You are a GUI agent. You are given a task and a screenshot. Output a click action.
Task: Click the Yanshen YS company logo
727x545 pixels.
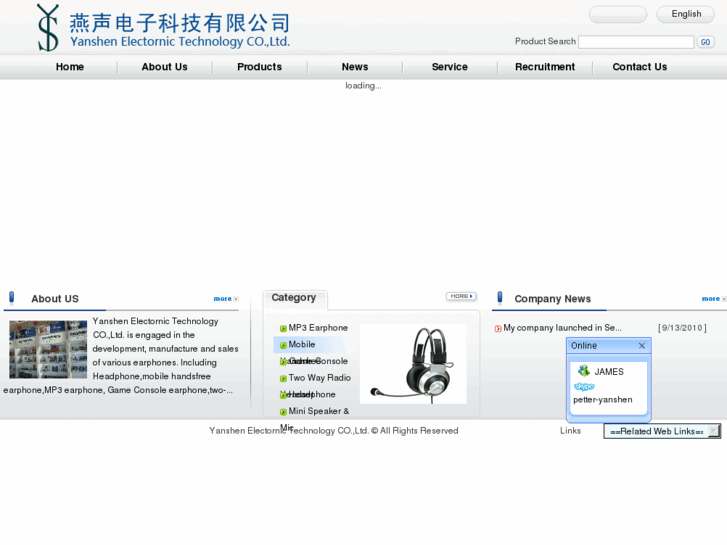click(48, 27)
